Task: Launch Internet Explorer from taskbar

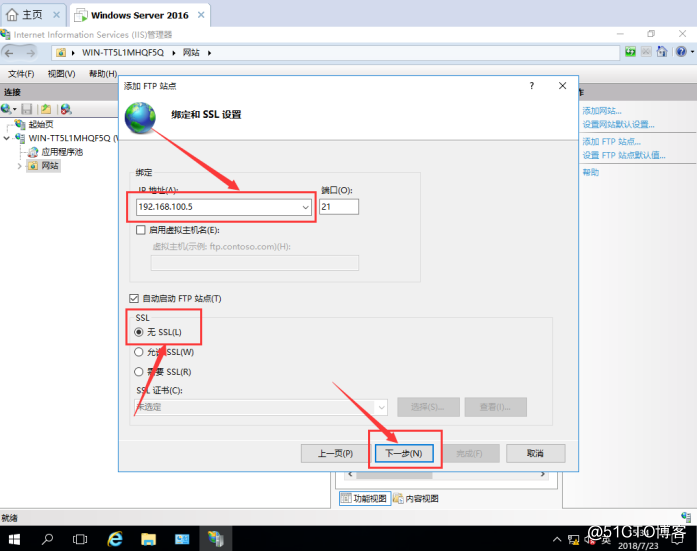Action: [x=115, y=539]
